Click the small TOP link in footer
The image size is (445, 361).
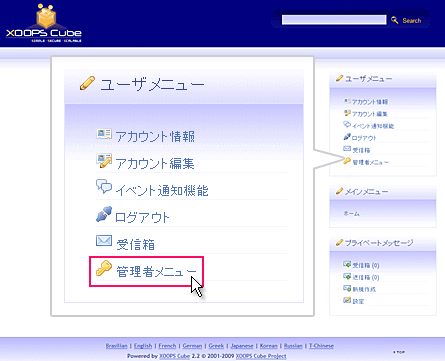tap(399, 352)
